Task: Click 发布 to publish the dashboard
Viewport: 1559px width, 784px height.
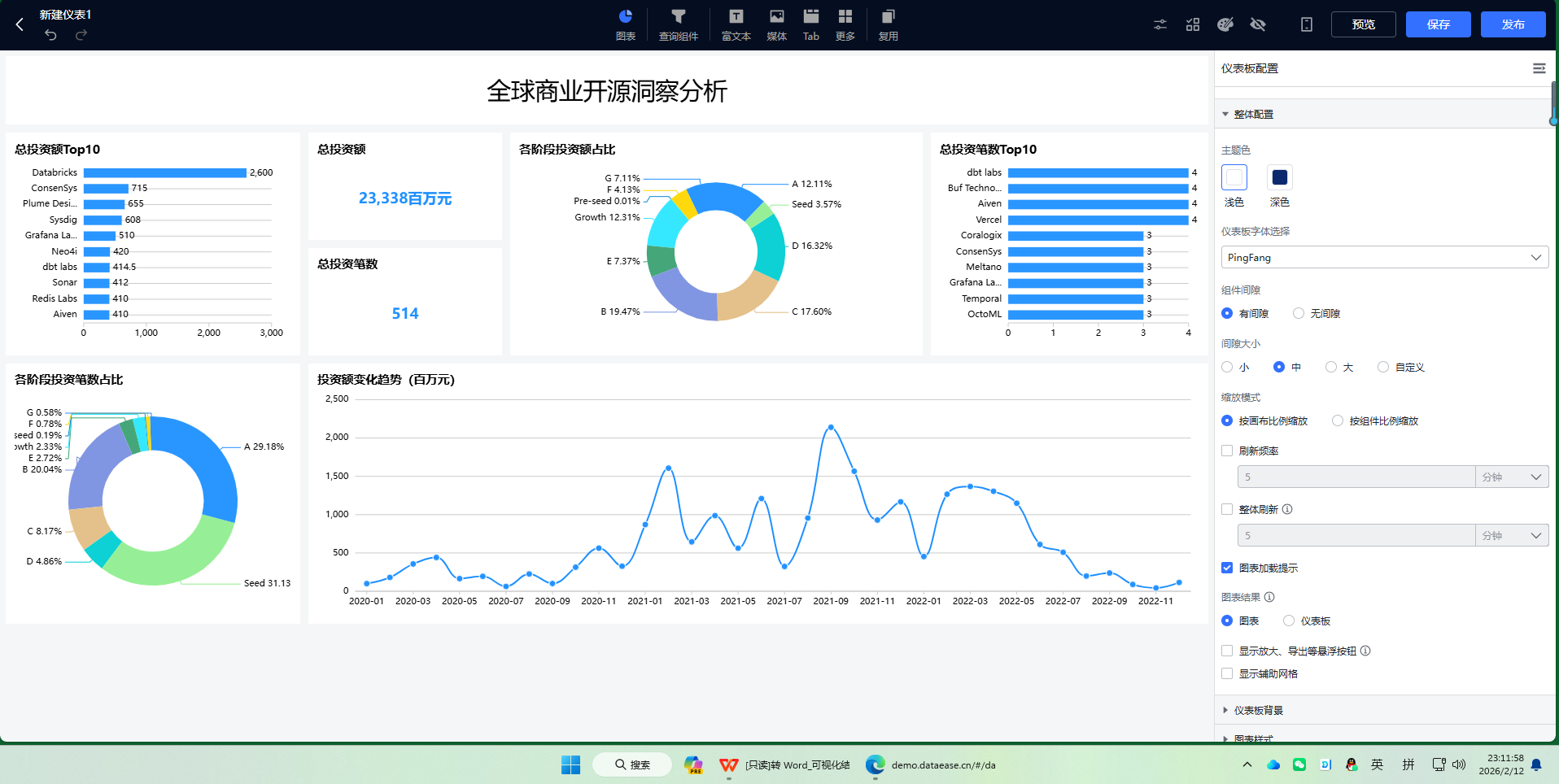Action: 1513,24
